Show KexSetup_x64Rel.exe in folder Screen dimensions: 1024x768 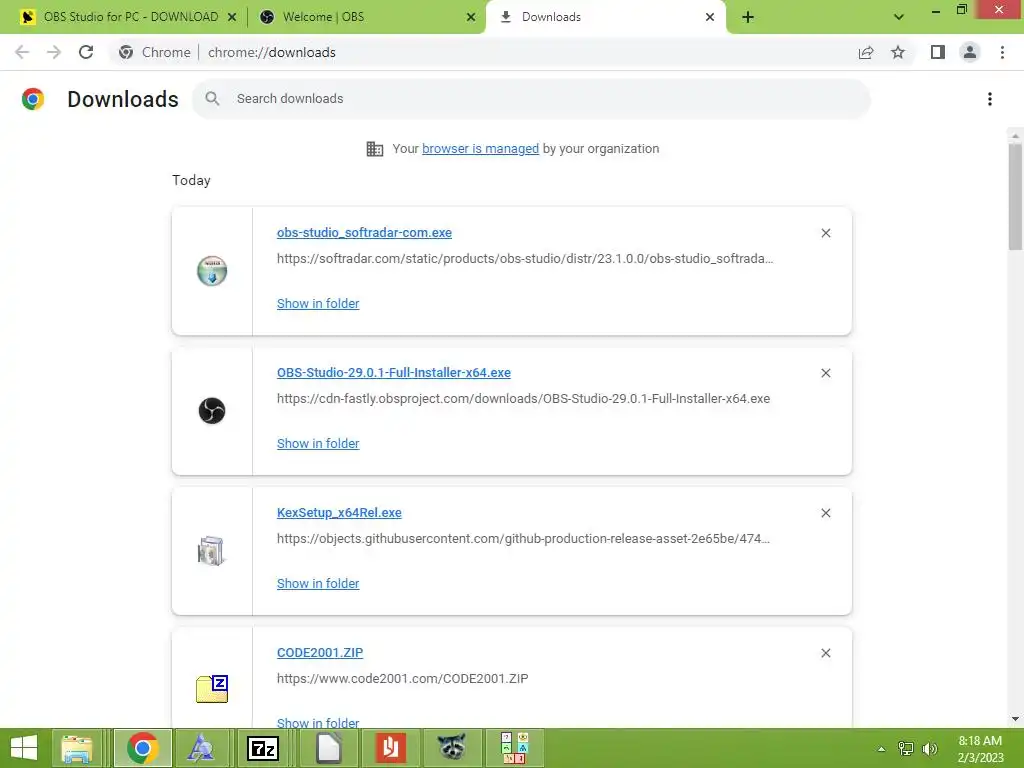click(318, 584)
